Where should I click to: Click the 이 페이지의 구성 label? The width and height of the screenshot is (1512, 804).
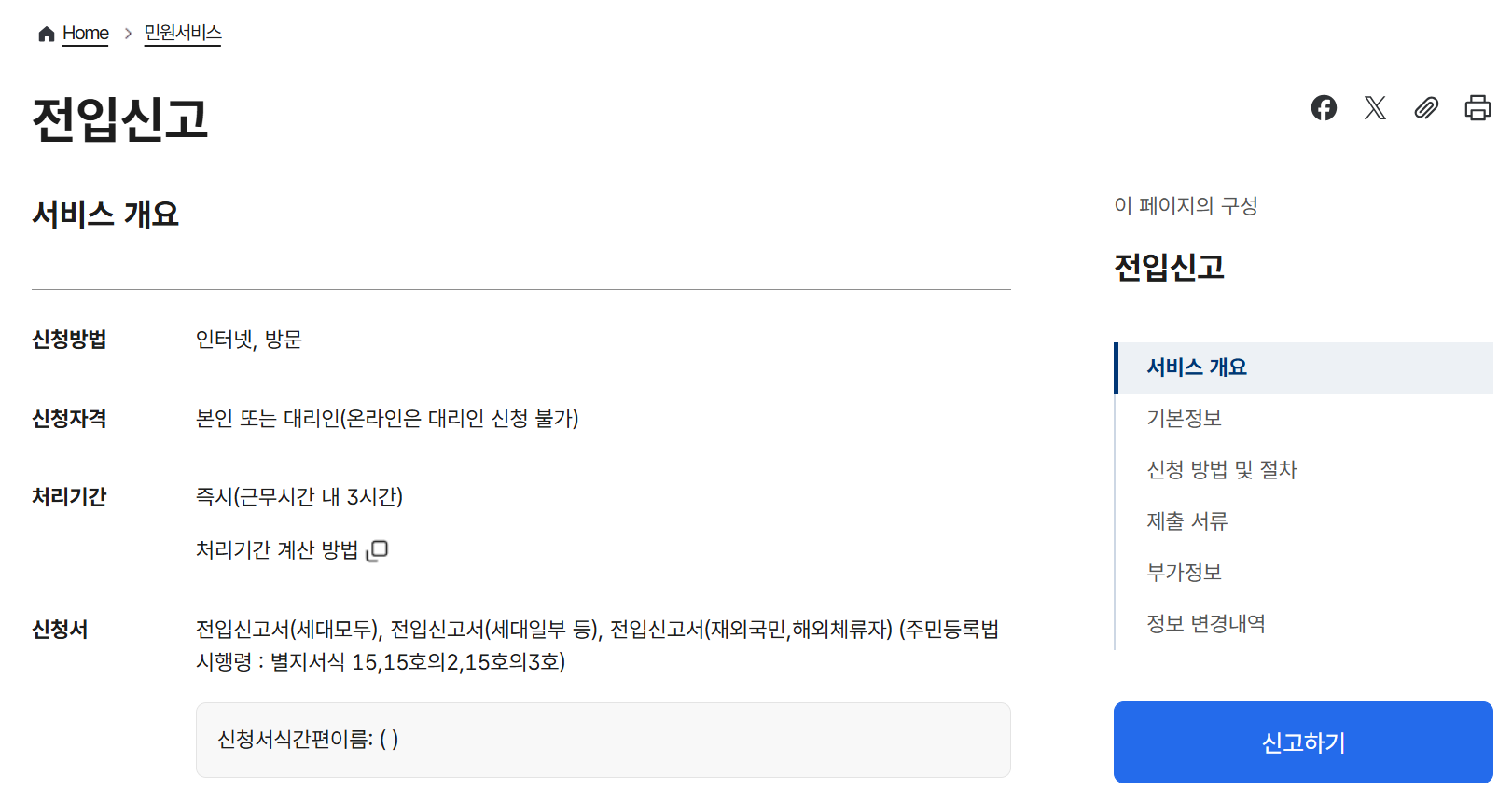point(1183,206)
